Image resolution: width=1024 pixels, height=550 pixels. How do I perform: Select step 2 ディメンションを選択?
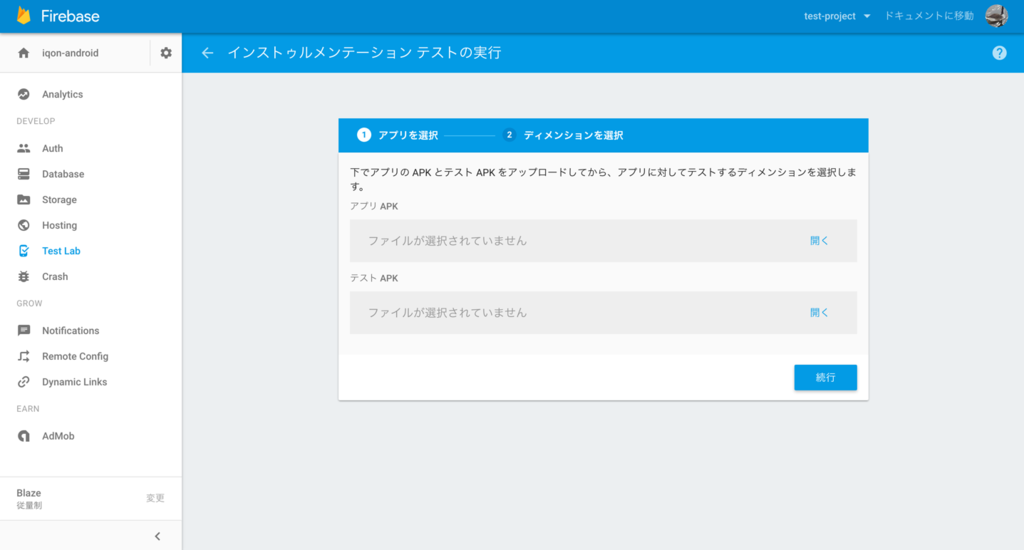point(563,135)
